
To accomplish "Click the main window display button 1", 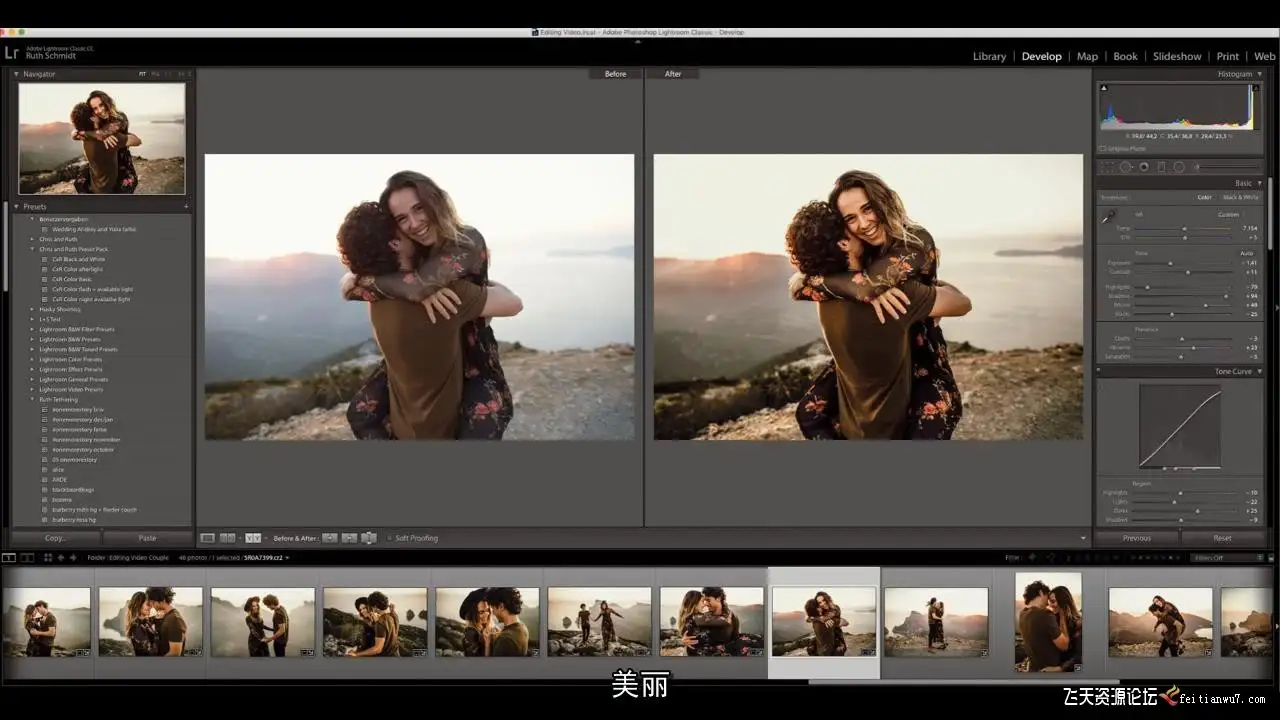I will click(9, 557).
